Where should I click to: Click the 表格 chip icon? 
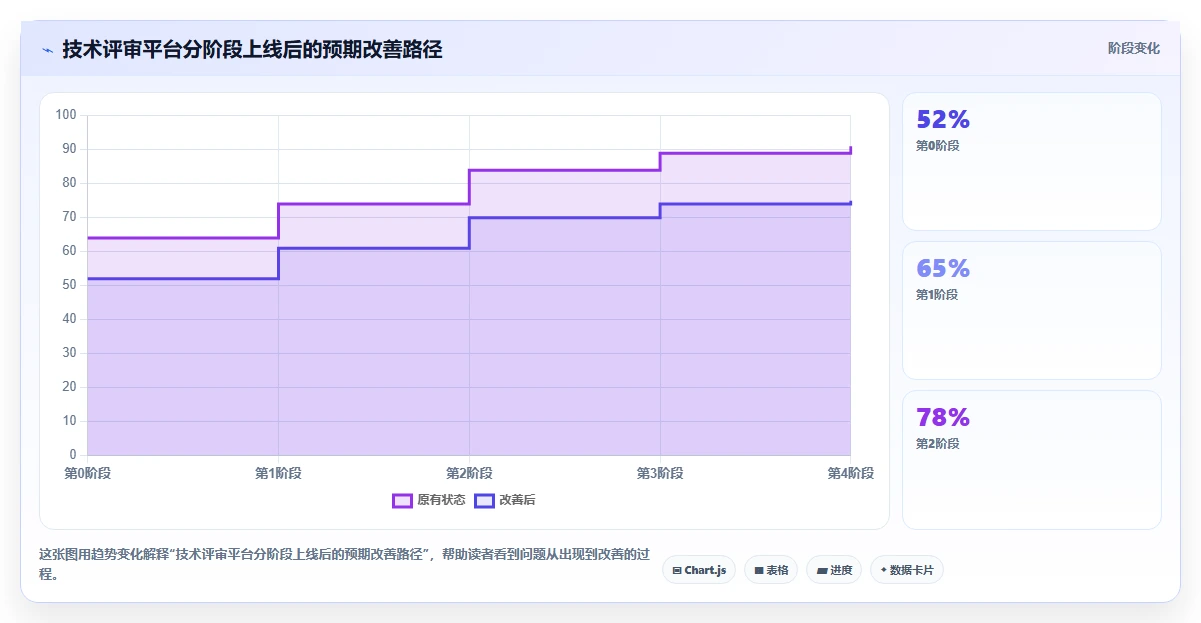pyautogui.click(x=759, y=570)
